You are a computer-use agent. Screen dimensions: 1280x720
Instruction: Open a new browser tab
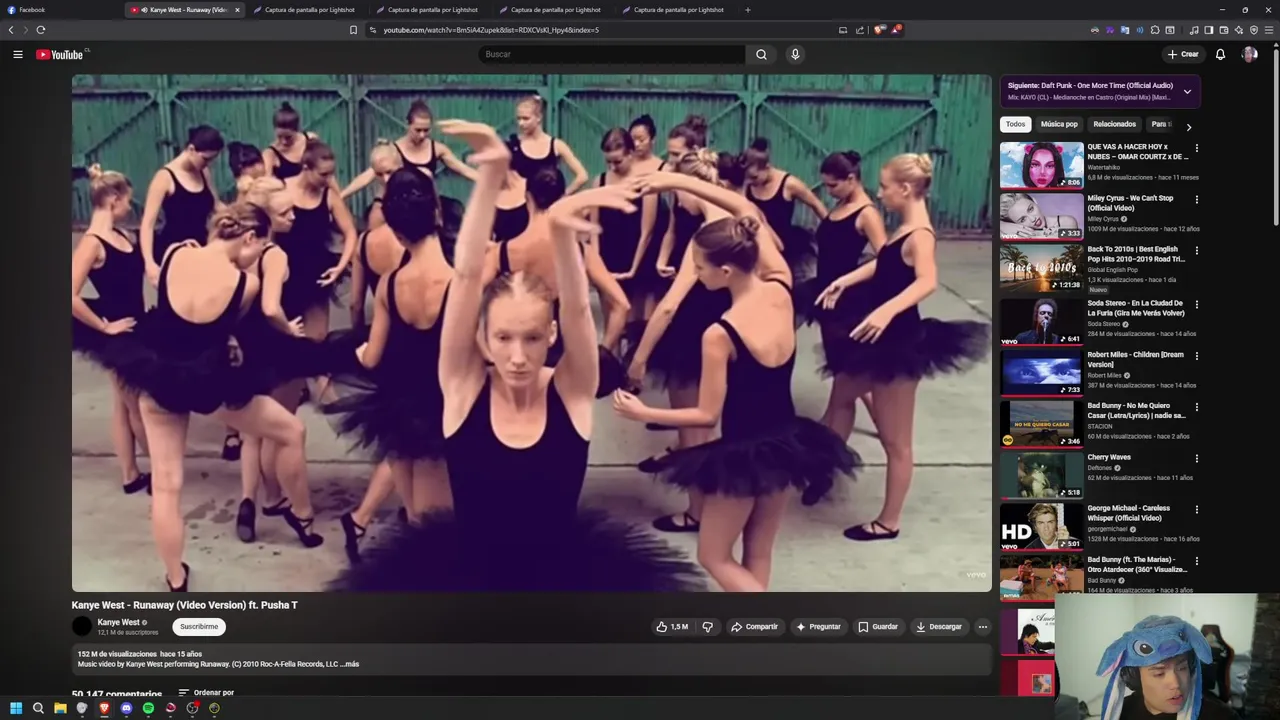click(747, 10)
